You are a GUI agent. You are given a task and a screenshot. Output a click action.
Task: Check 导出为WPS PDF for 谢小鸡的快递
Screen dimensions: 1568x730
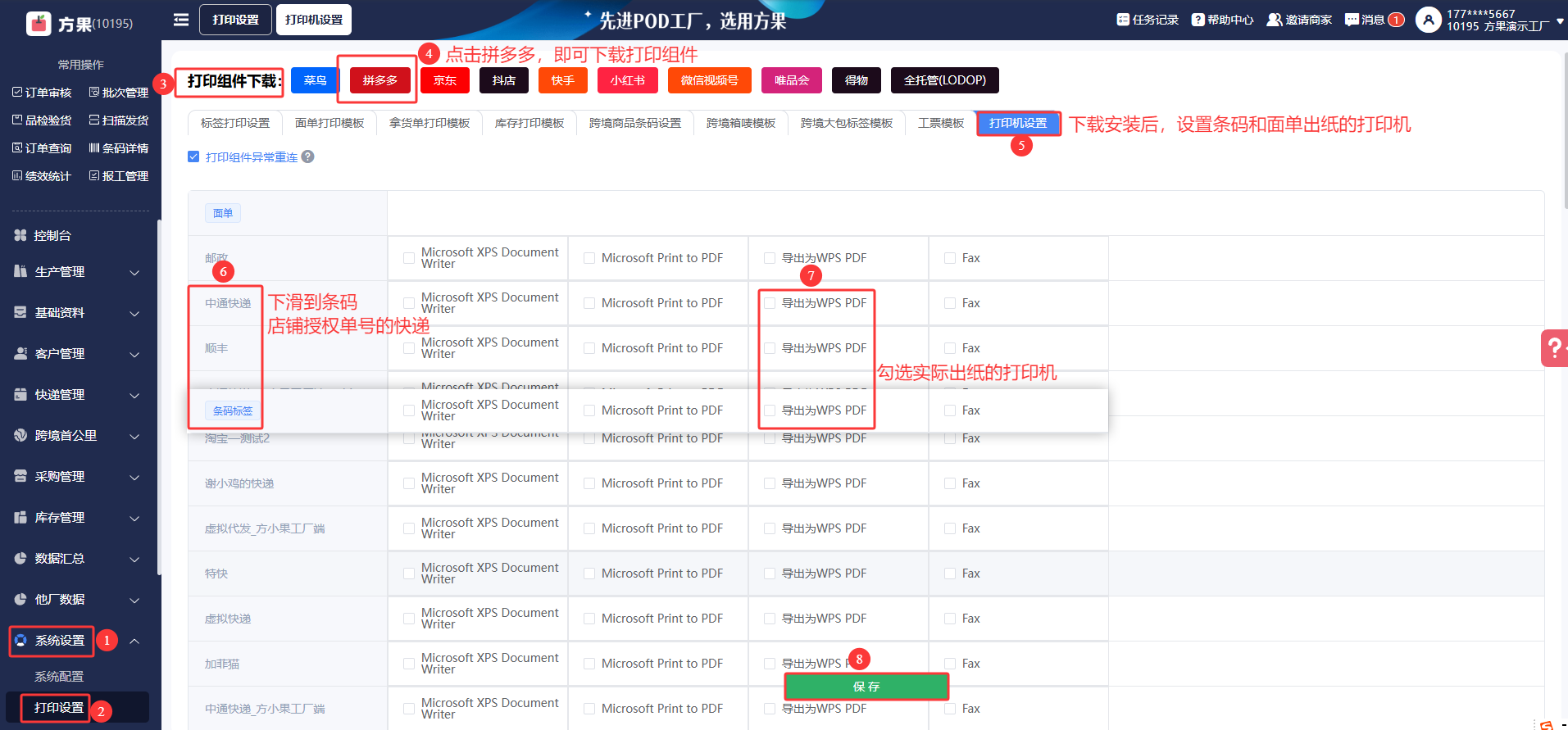point(769,483)
